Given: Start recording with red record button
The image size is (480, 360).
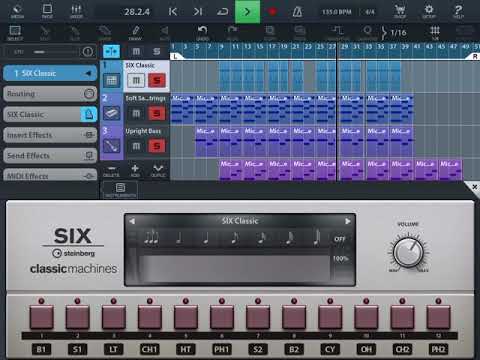Looking at the screenshot, I should 272,12.
